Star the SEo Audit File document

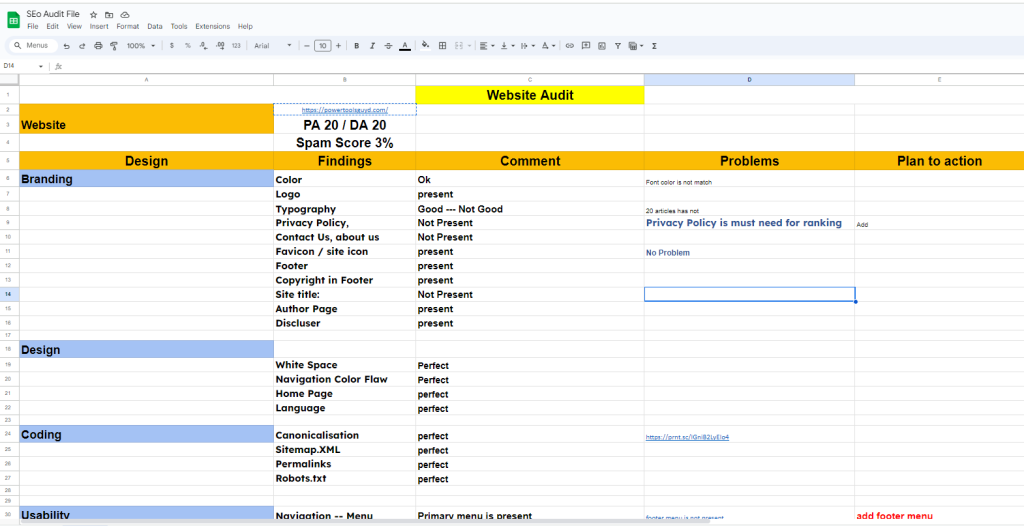pyautogui.click(x=93, y=15)
